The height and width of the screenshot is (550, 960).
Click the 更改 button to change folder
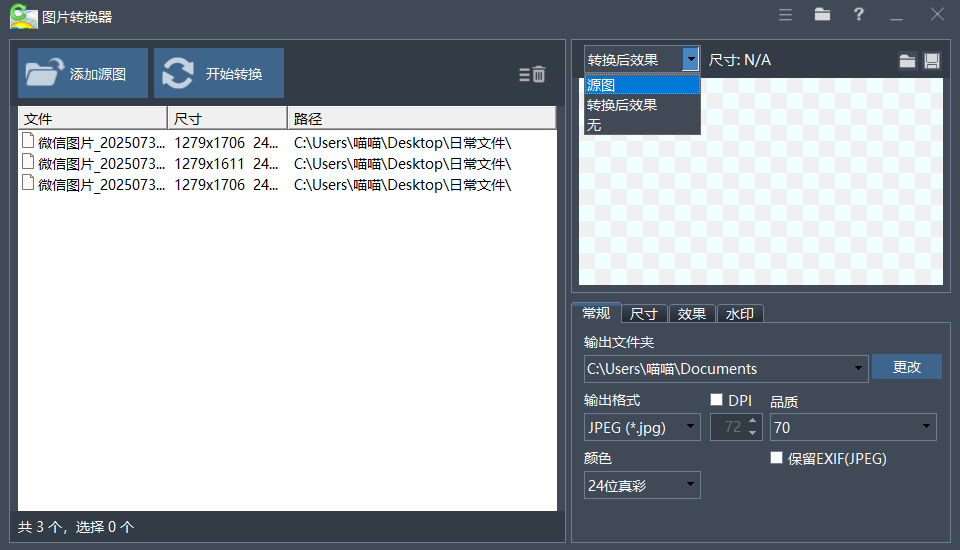(906, 367)
